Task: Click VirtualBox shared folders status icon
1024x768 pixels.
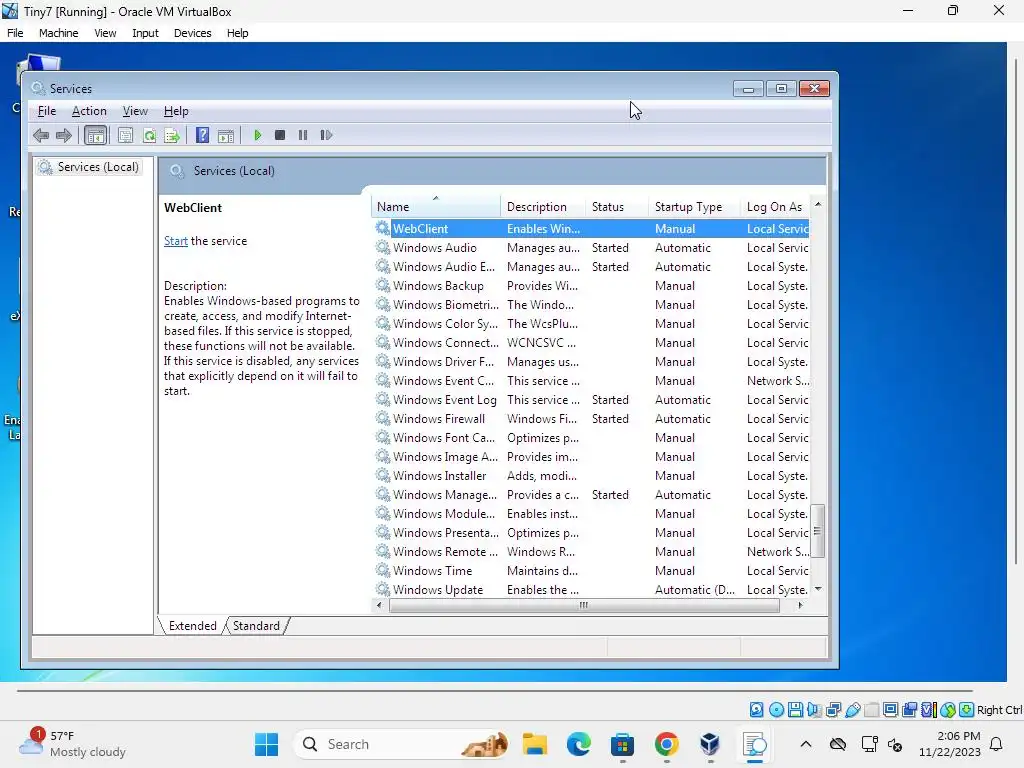Action: coord(871,710)
